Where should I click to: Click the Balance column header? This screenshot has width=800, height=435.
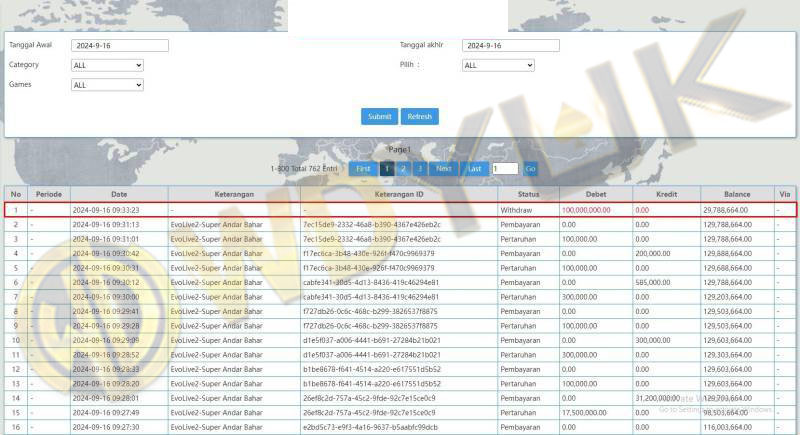[737, 193]
